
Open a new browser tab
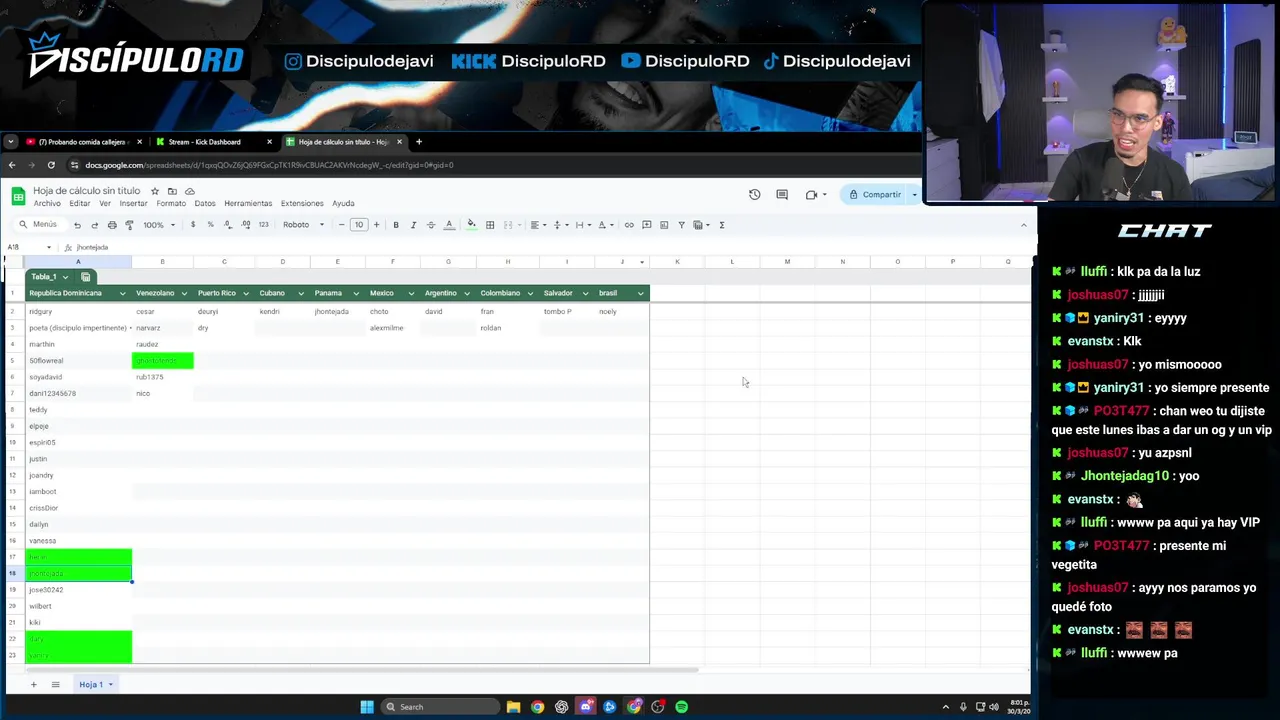(419, 142)
